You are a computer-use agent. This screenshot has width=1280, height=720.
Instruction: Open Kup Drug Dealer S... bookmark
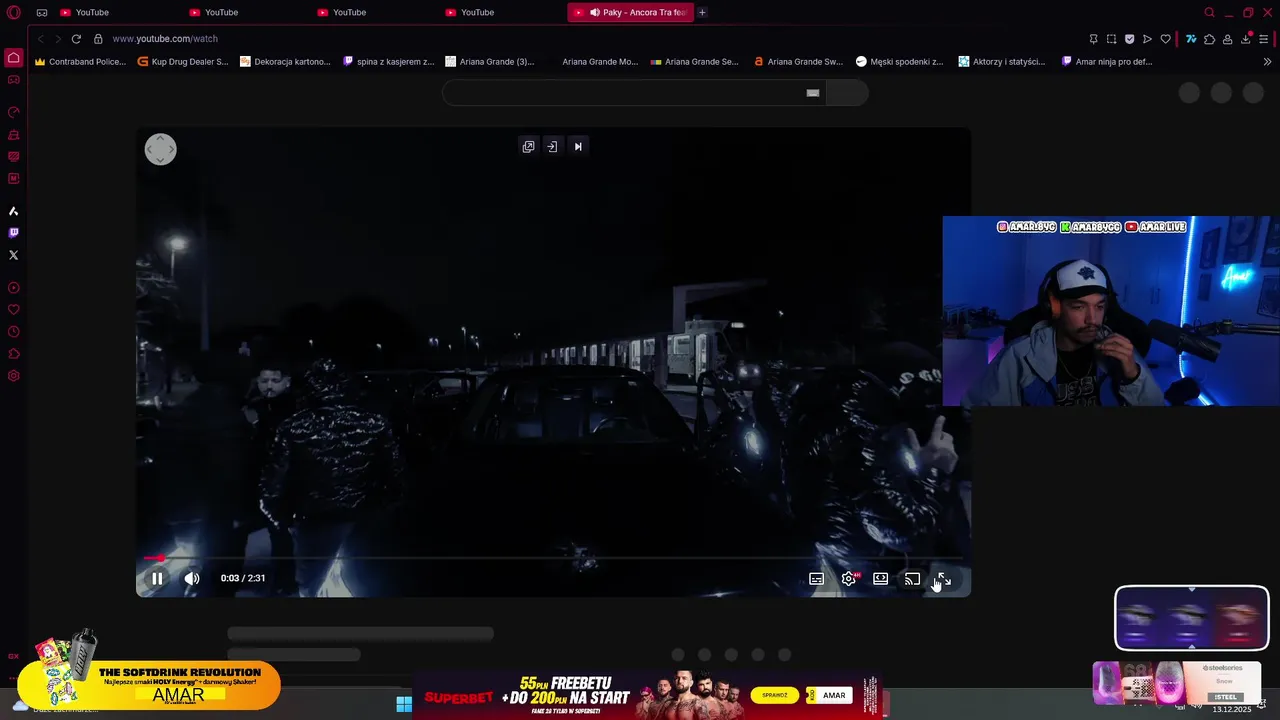click(x=183, y=62)
